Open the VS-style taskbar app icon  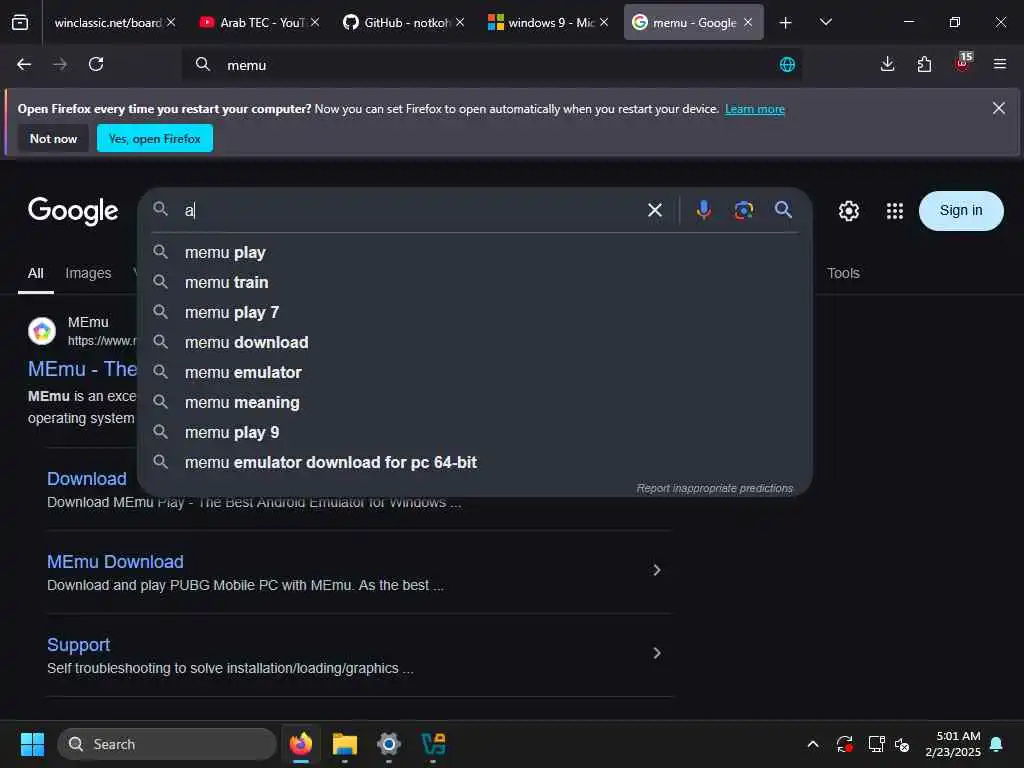point(433,744)
